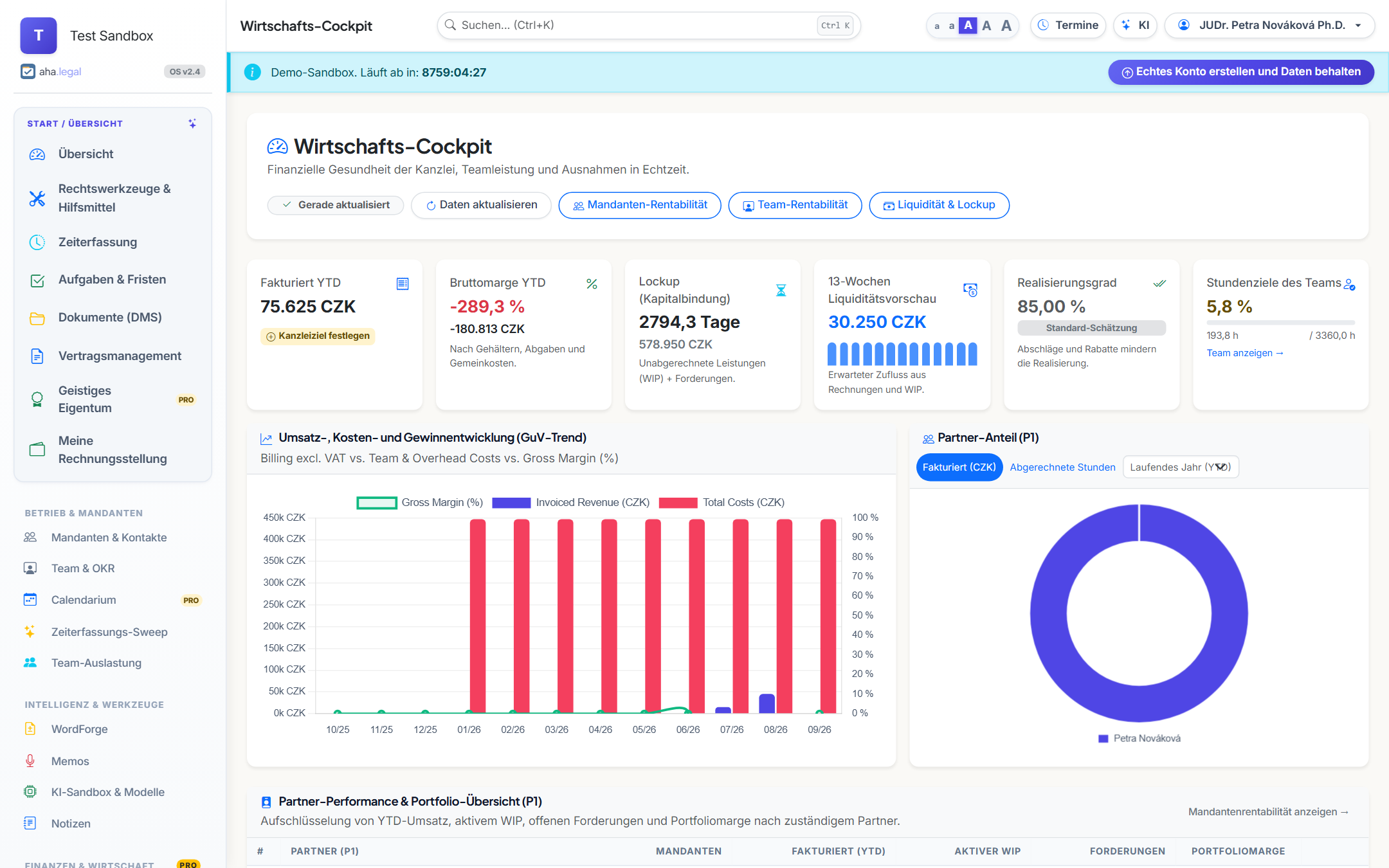
Task: Click the group icon for Team-Auslastung
Action: [x=30, y=662]
